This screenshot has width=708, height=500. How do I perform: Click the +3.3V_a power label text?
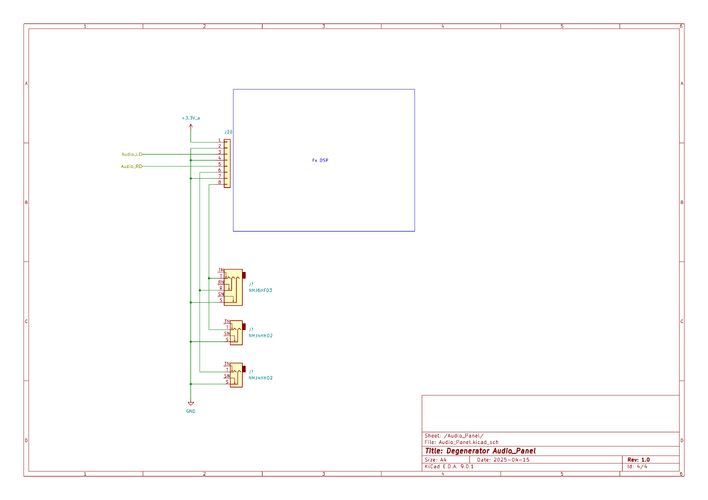(x=191, y=118)
